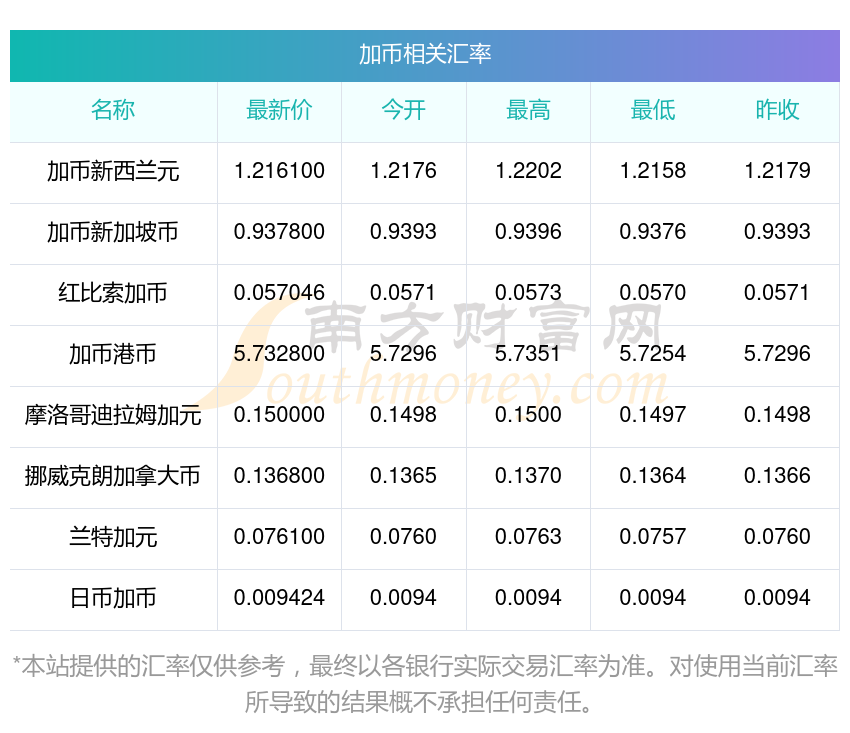The height and width of the screenshot is (733, 850).
Task: Click 加币新加坡币 今开 value 0.9393
Action: click(x=403, y=232)
